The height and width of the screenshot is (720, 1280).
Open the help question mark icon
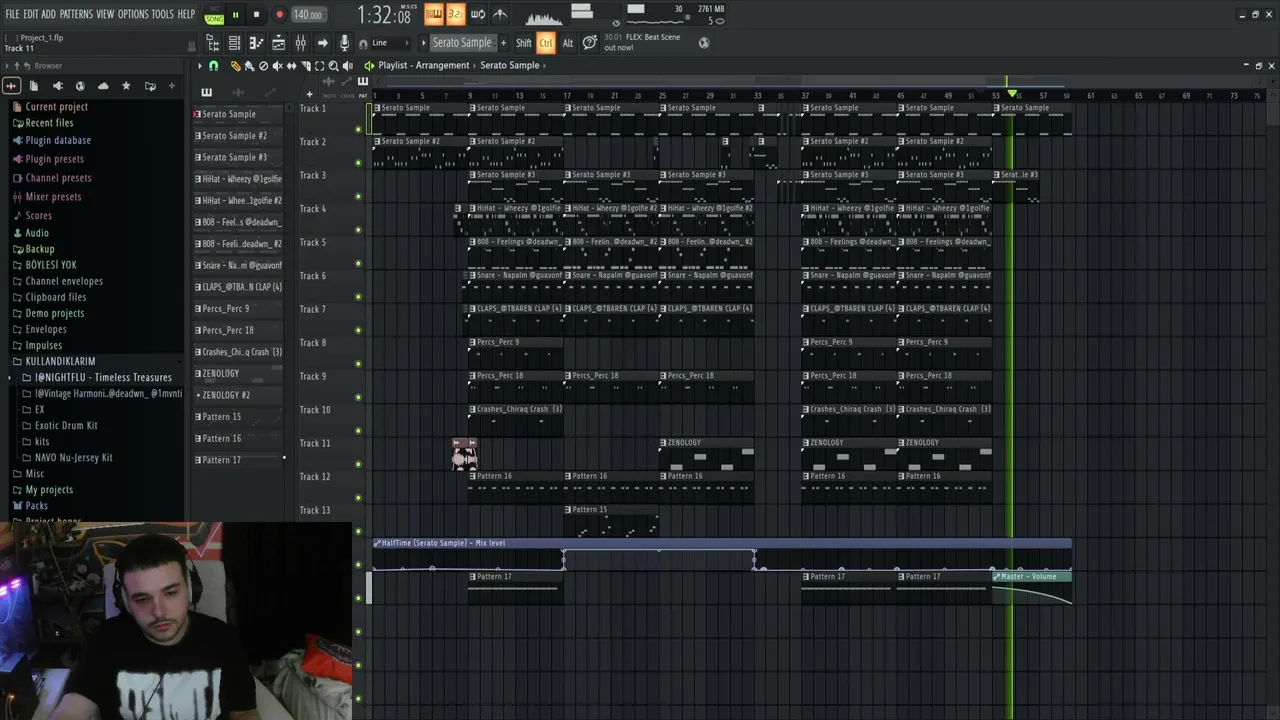(590, 42)
